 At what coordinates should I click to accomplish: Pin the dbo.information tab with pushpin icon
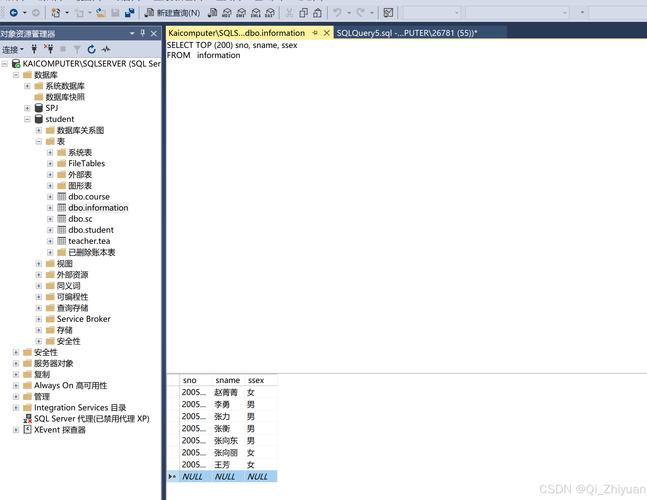[x=315, y=33]
